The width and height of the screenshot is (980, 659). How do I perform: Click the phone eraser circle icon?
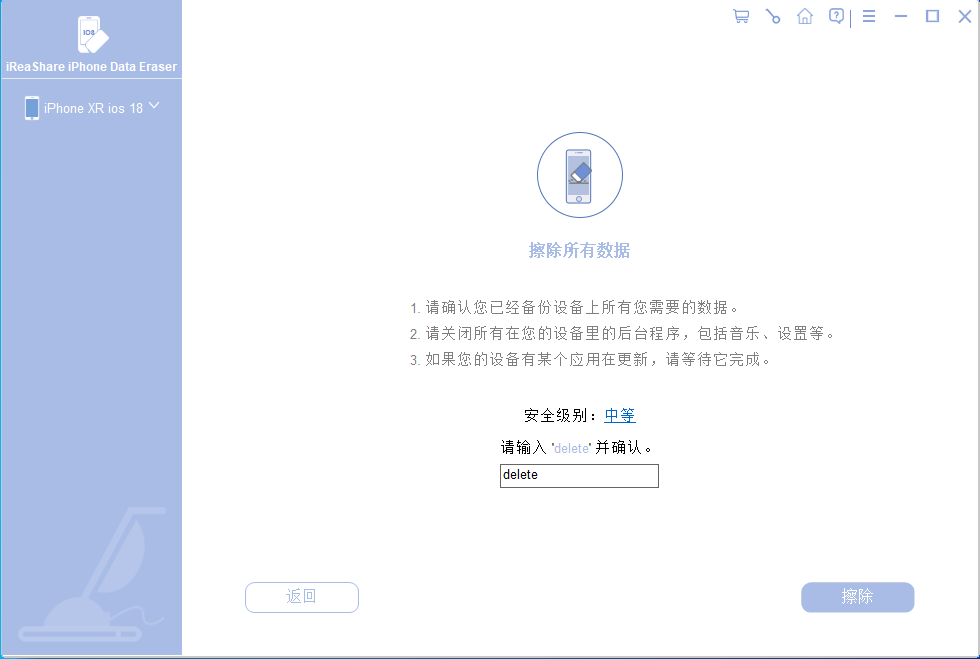pos(579,175)
